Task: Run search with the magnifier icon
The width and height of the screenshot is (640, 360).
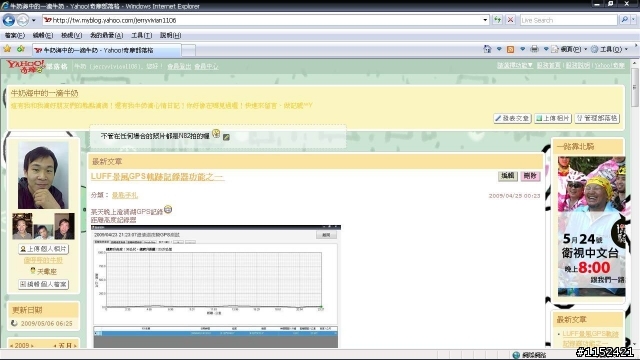Action: coord(624,20)
